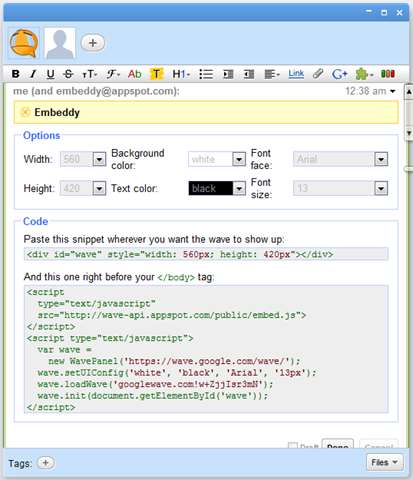Screen dimensions: 413x480
Task: Minimize the wave panel
Action: coord(369,12)
